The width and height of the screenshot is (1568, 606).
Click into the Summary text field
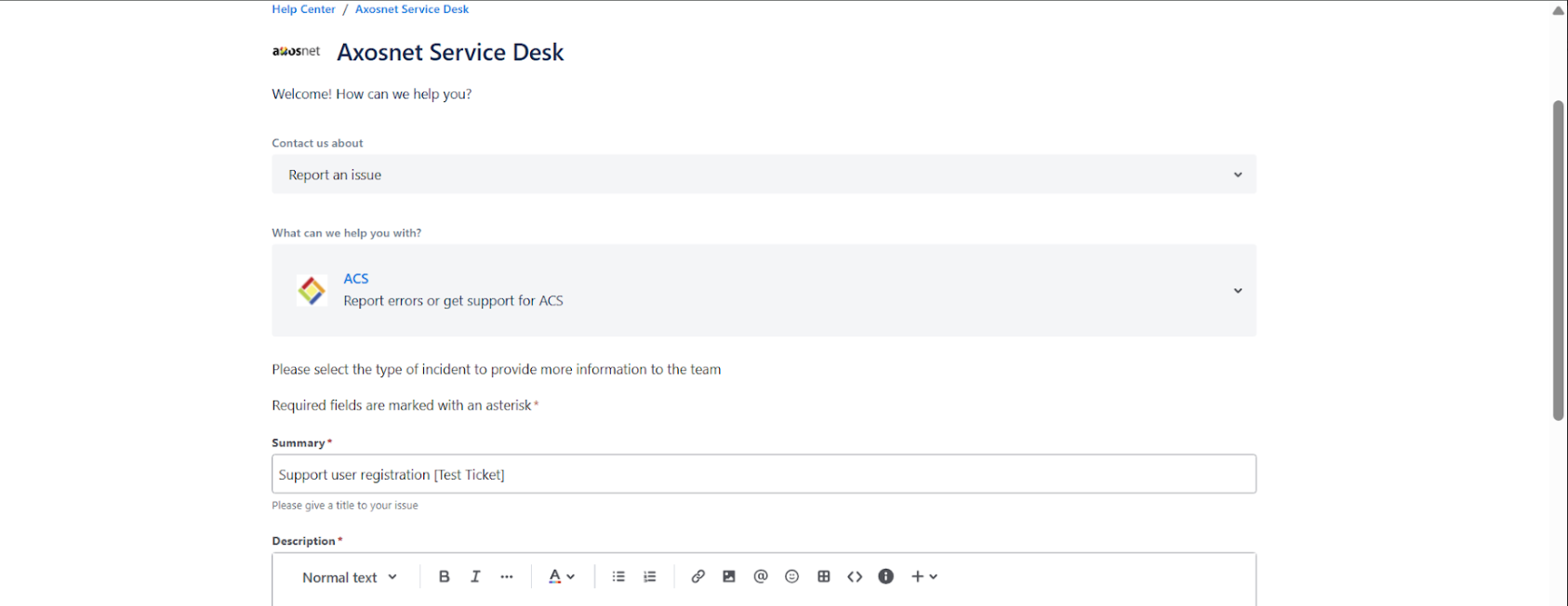point(763,474)
